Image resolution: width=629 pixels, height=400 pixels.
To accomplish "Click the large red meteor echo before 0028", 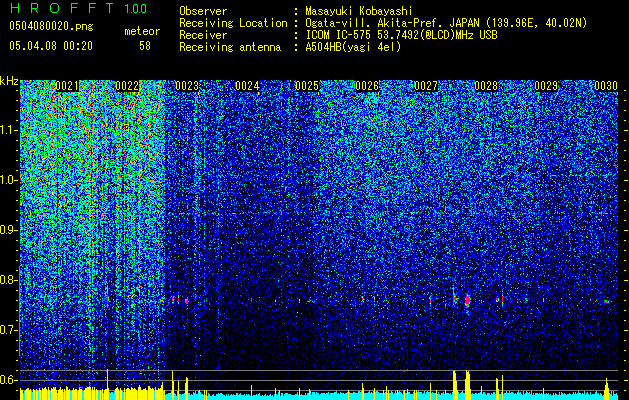I will pyautogui.click(x=467, y=300).
